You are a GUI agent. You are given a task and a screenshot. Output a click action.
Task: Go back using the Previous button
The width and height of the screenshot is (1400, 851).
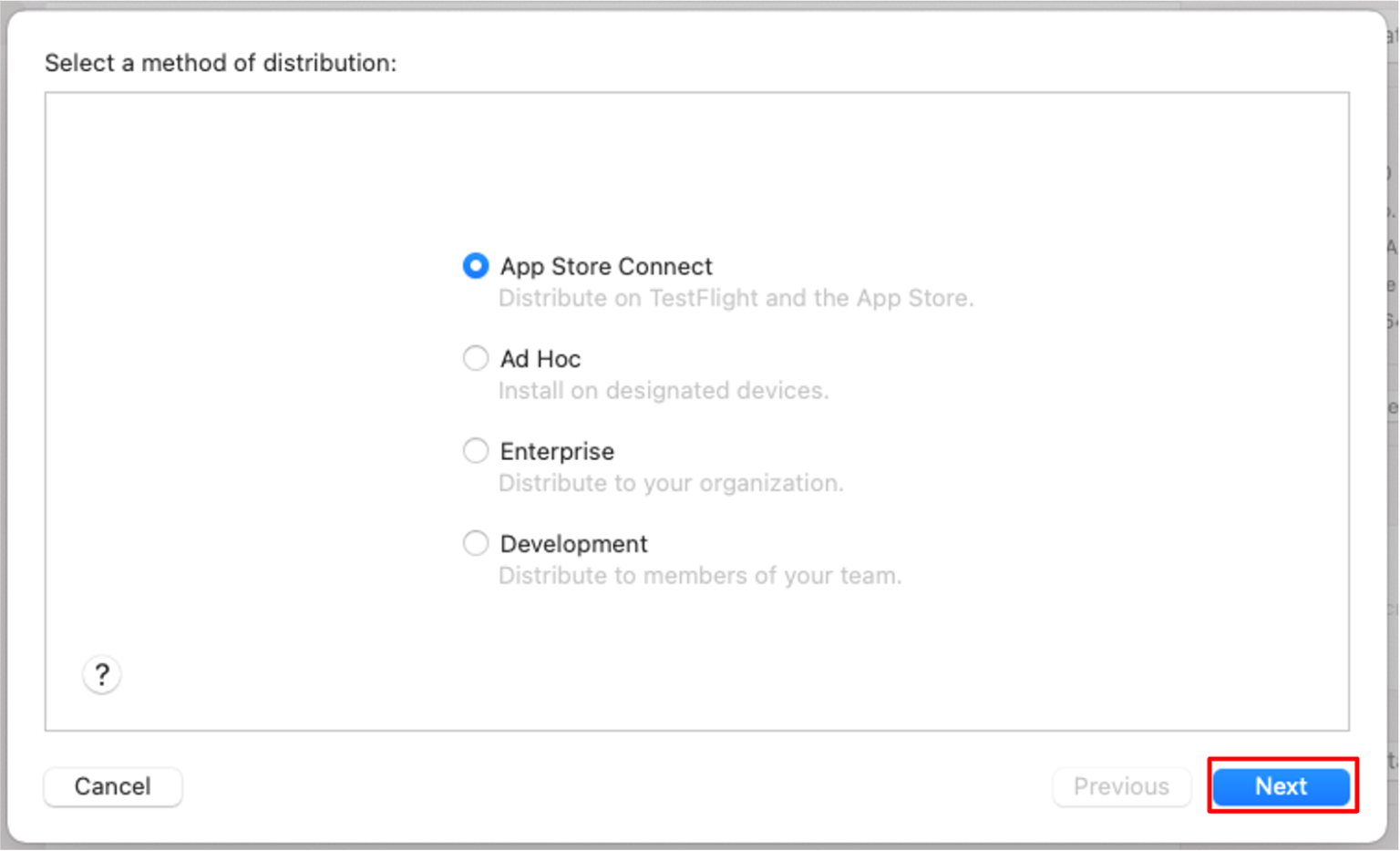[x=1121, y=786]
